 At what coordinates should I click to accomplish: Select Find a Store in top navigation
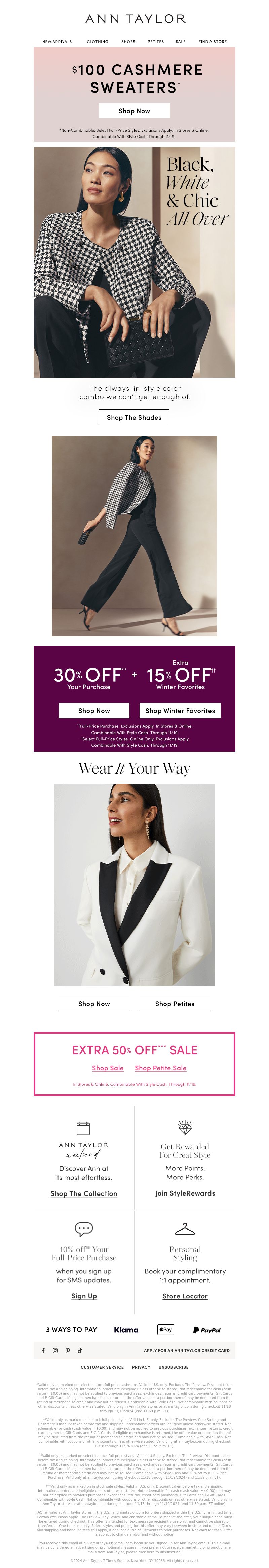pyautogui.click(x=213, y=42)
